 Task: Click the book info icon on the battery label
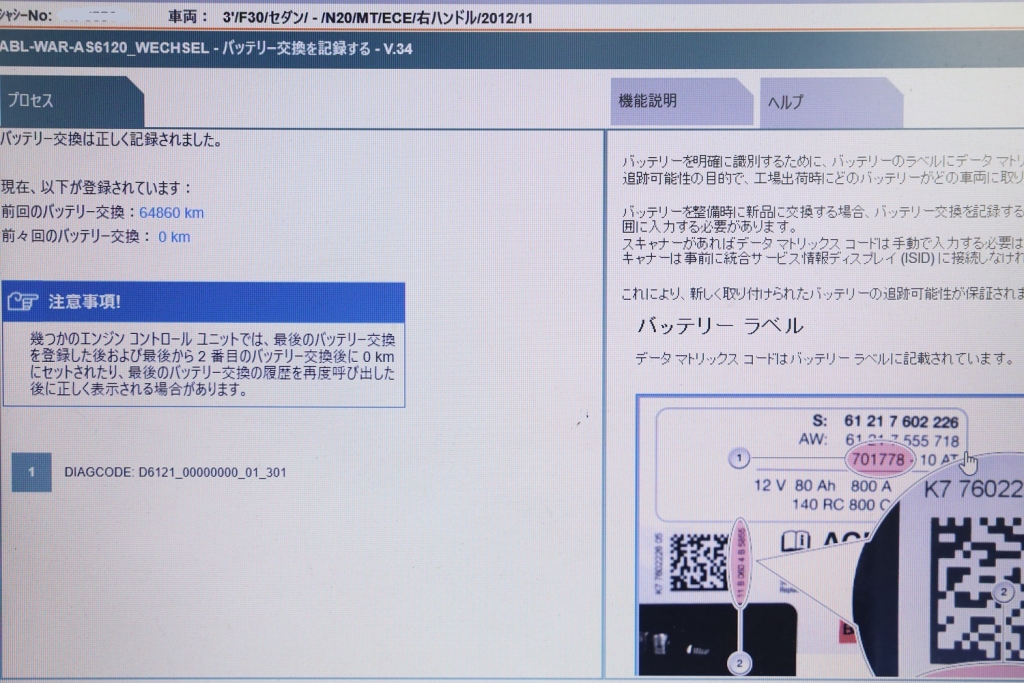pos(795,541)
